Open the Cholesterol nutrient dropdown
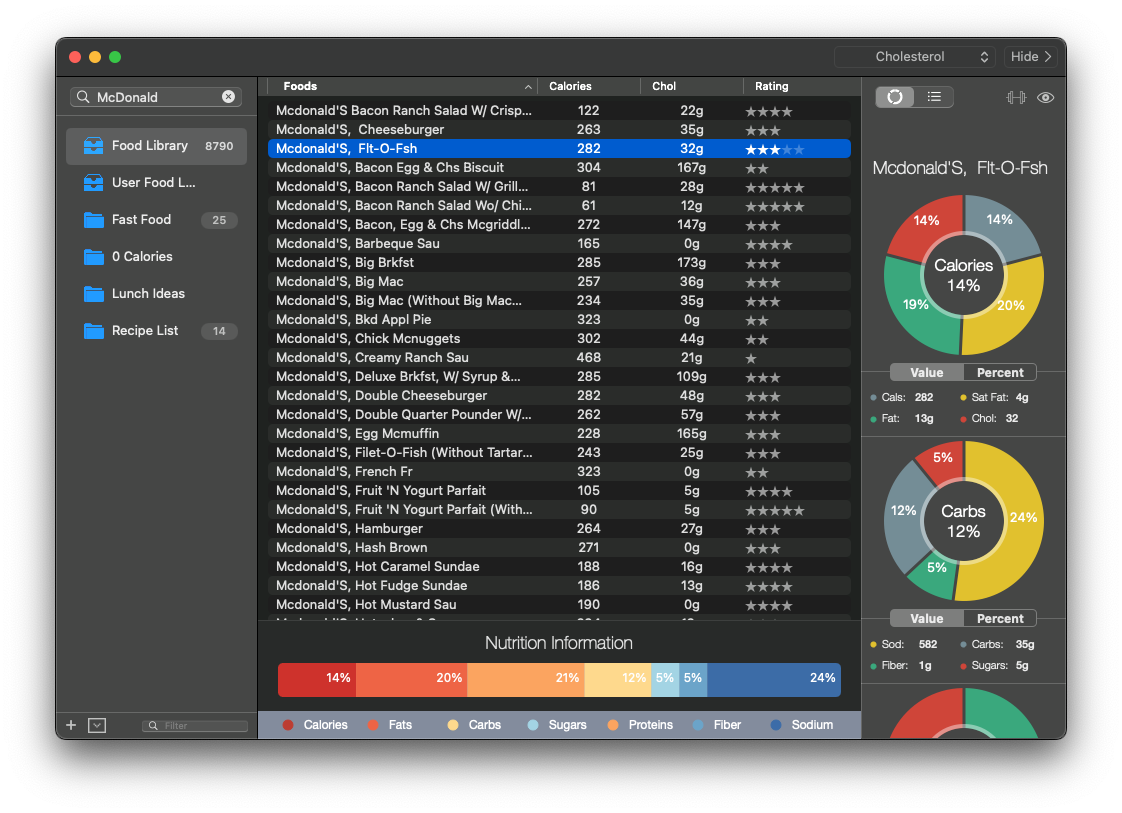Viewport: 1122px width, 813px height. 915,57
